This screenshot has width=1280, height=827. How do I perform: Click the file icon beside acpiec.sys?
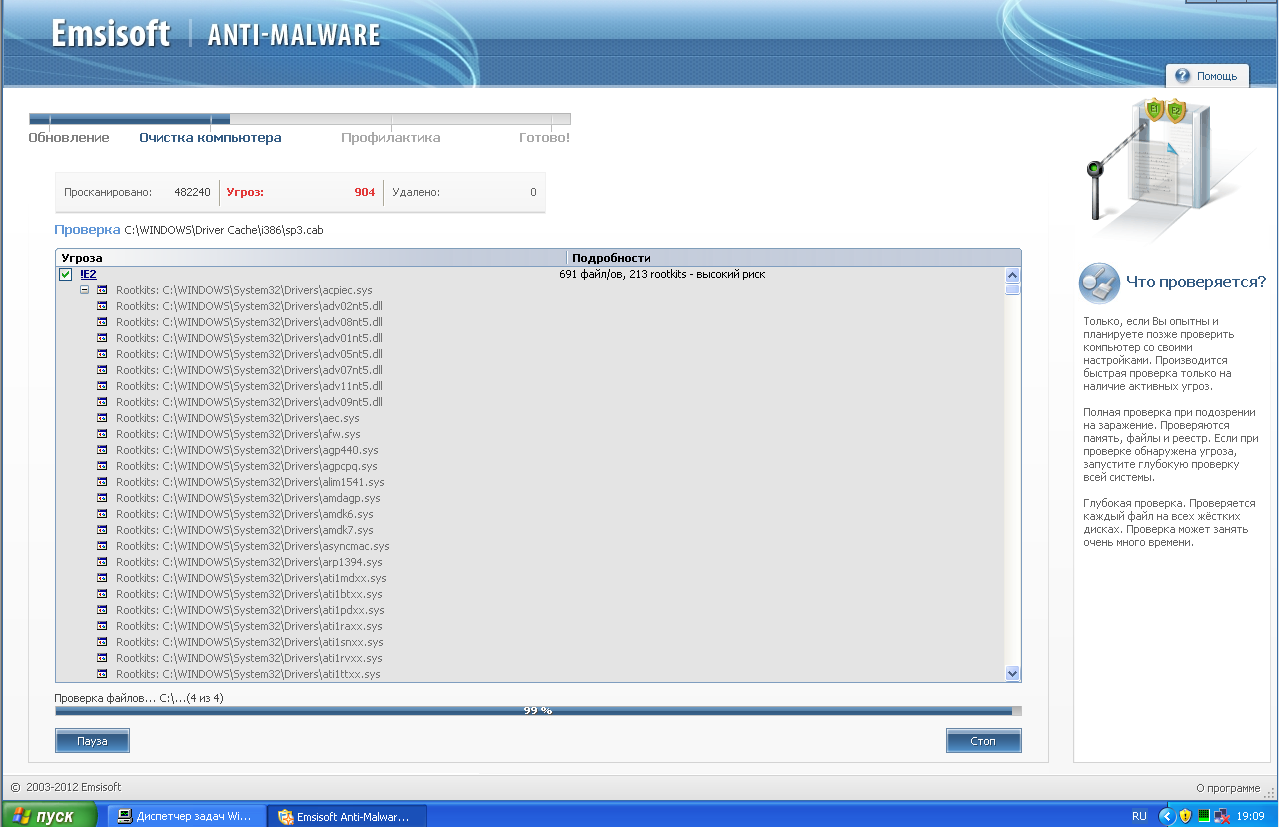point(102,290)
